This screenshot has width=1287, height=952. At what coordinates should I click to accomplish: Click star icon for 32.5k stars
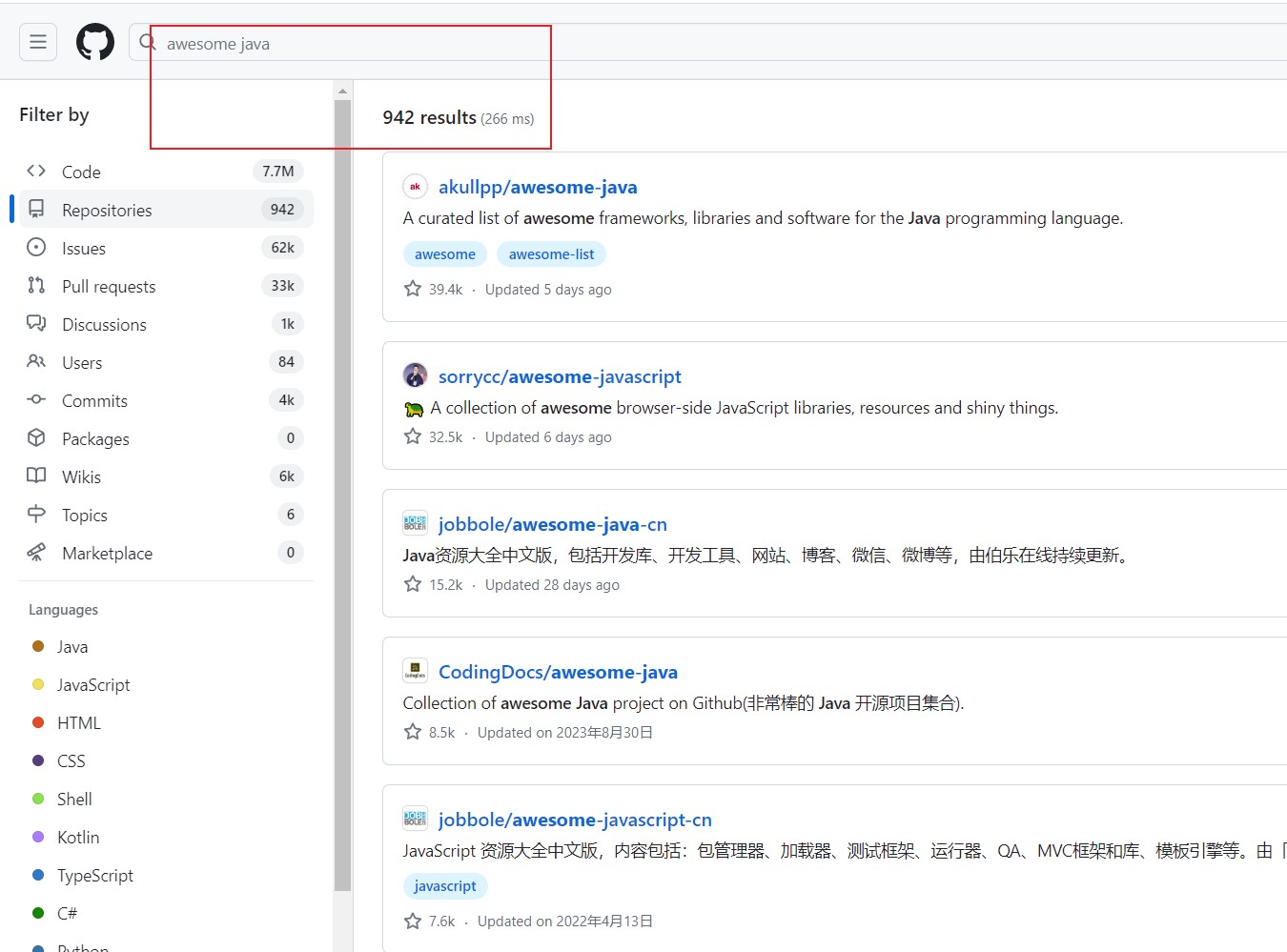click(x=413, y=436)
